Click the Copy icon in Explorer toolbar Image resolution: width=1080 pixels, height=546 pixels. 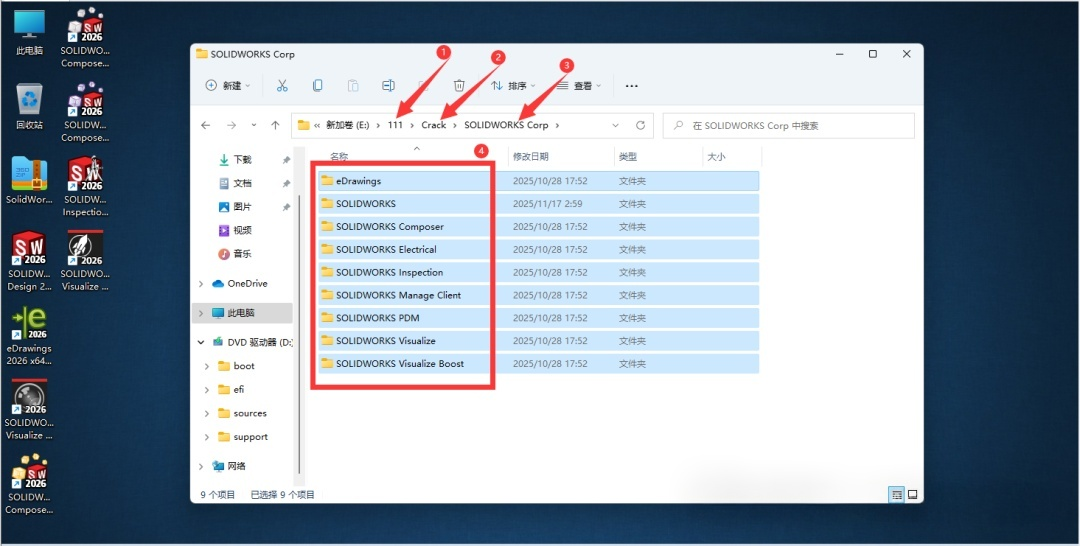click(x=318, y=85)
